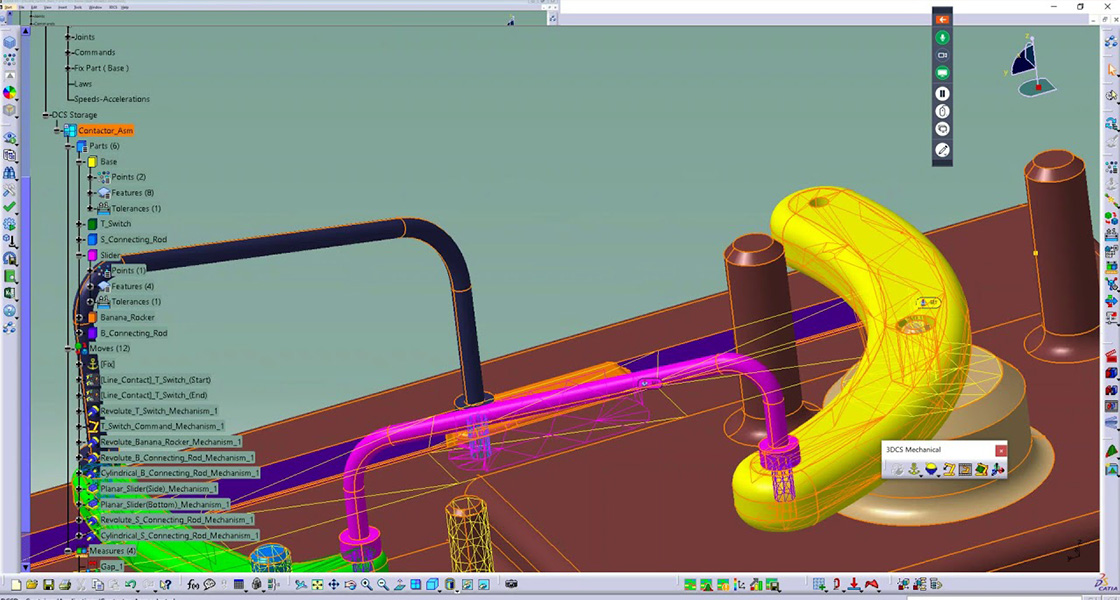Open the Insert menu
This screenshot has width=1120, height=600.
(x=63, y=7)
